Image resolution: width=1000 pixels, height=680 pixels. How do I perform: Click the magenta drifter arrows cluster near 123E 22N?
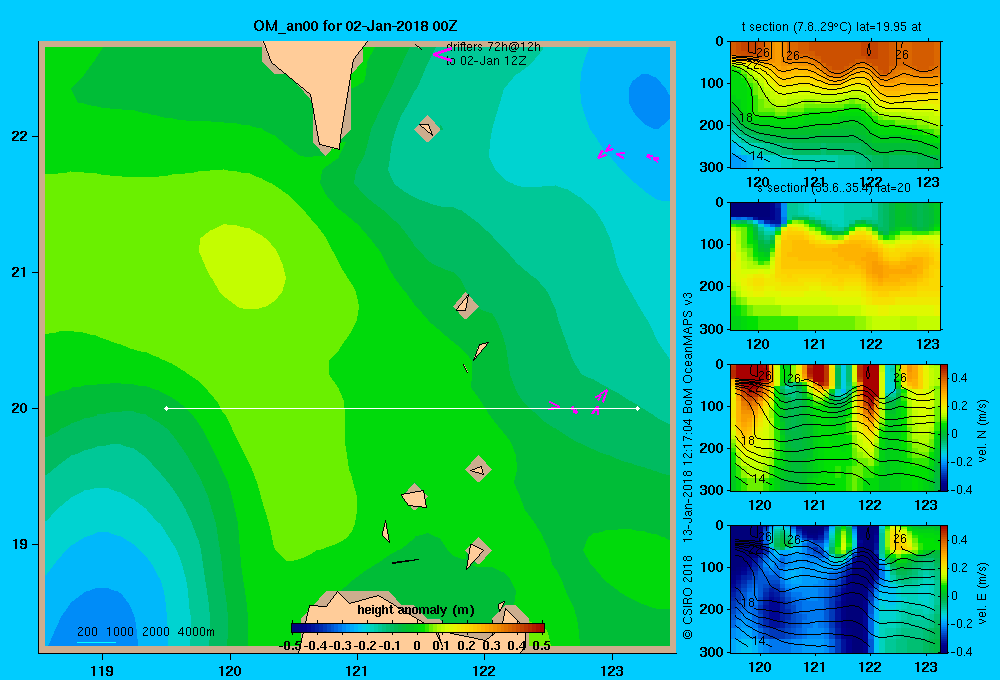tap(628, 153)
